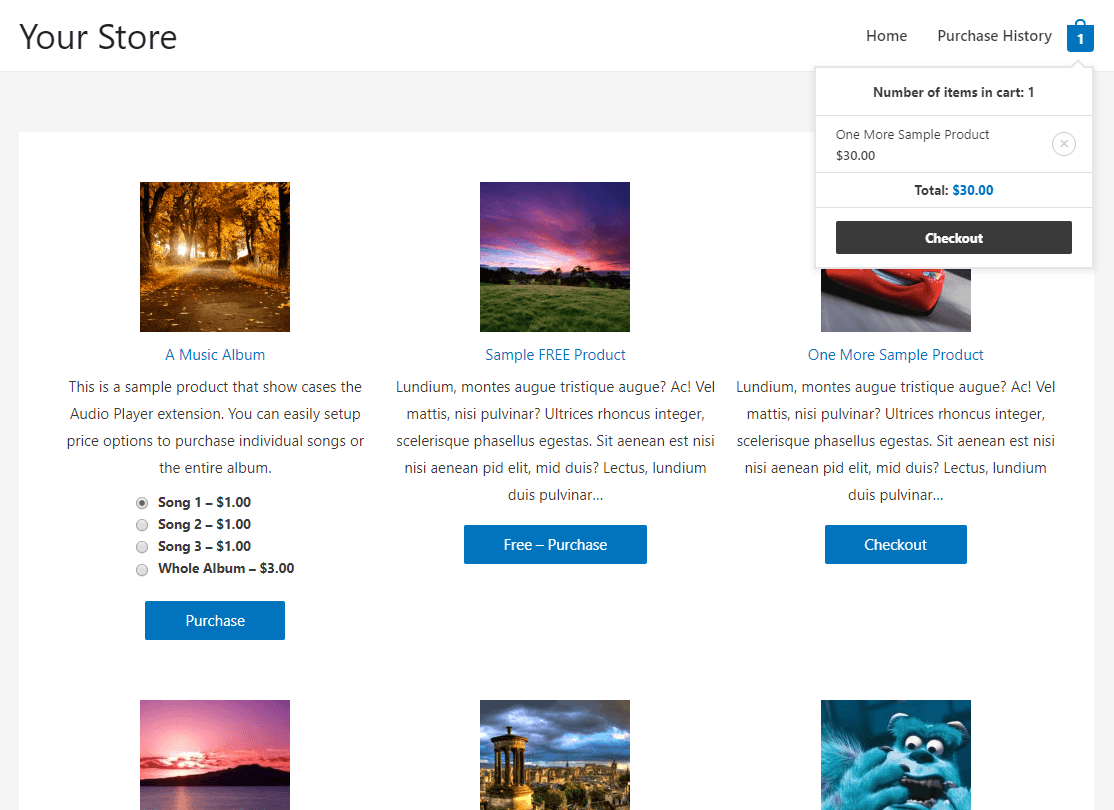This screenshot has height=810, width=1114.
Task: Open the Home menu item
Action: coord(886,35)
